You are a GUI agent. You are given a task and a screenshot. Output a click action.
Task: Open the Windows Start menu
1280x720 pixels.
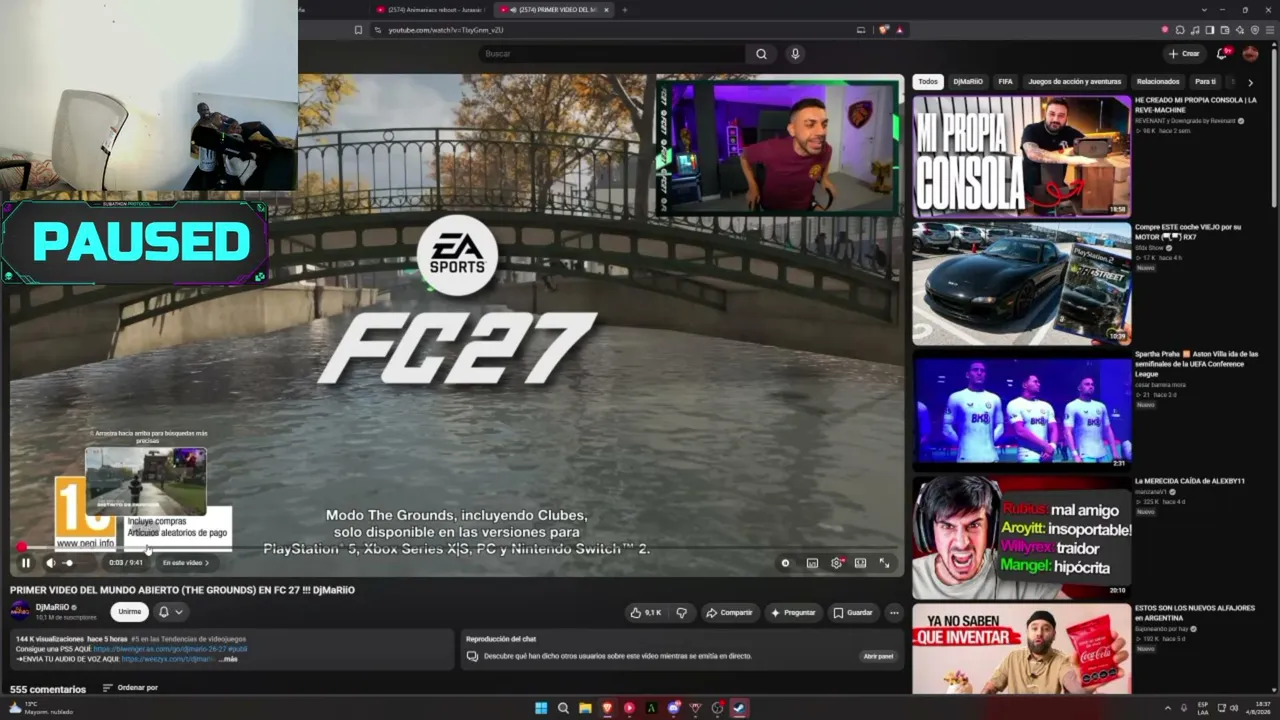541,708
